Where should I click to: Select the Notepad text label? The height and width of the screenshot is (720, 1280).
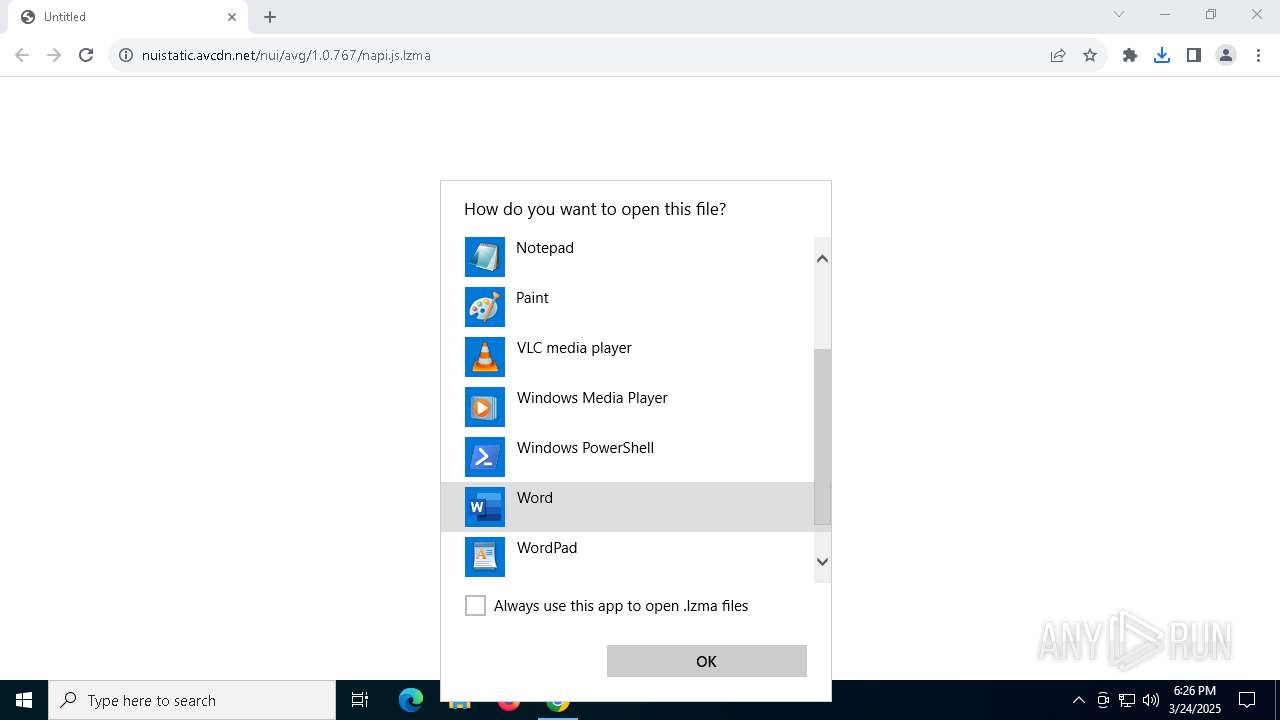click(x=545, y=248)
